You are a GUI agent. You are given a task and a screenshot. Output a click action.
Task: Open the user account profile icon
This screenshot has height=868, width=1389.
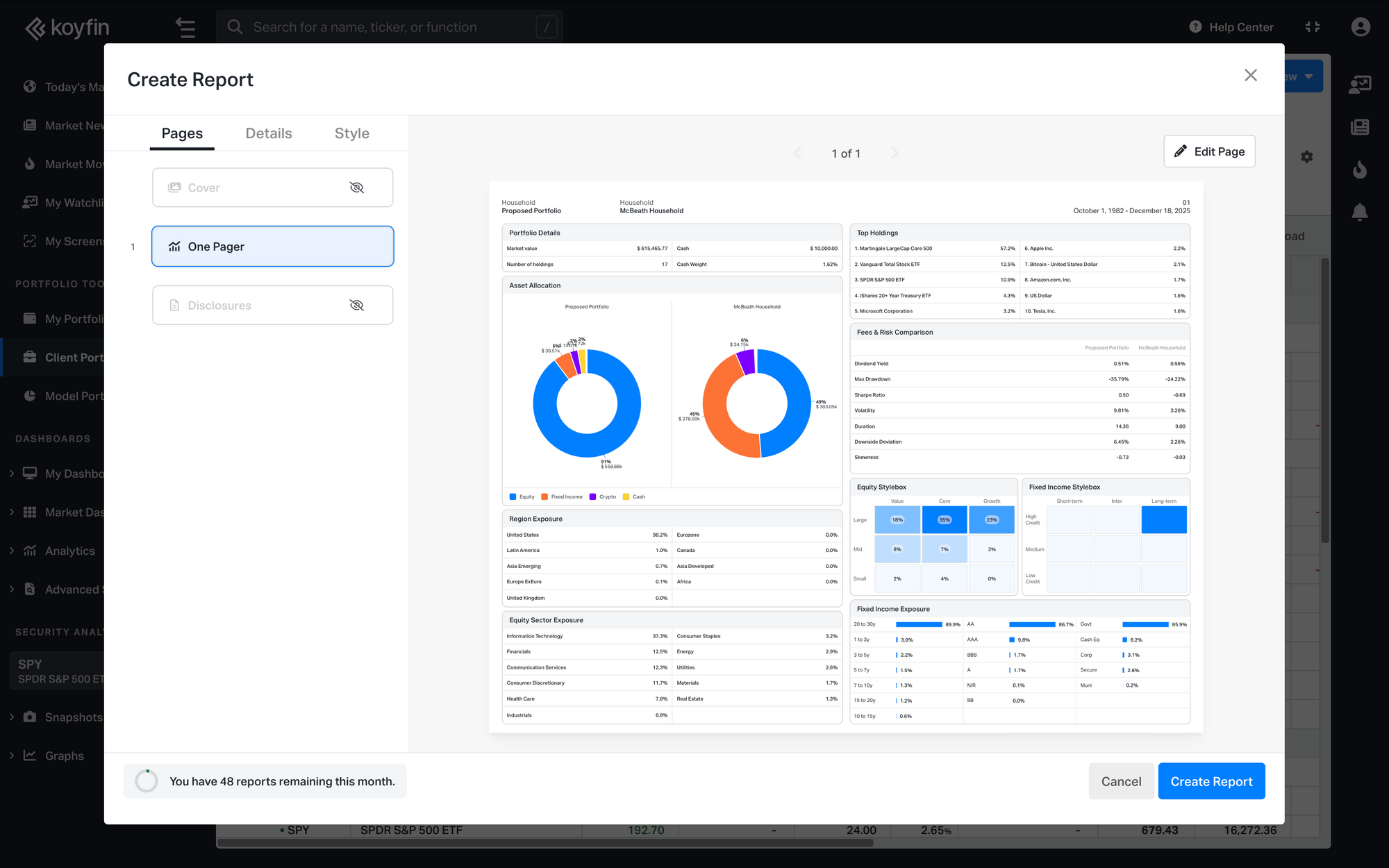click(1361, 27)
